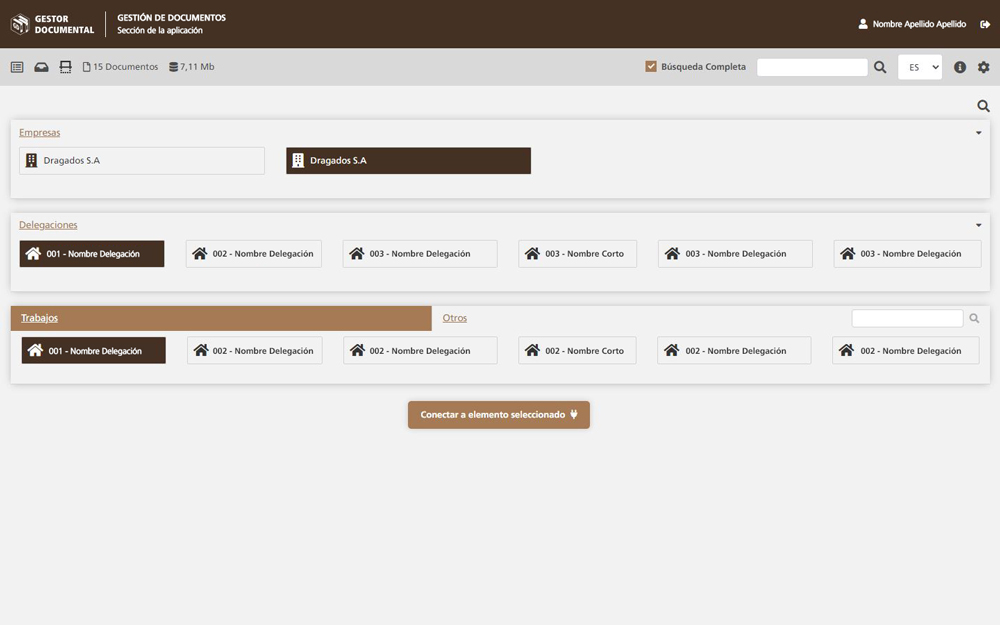Open the inbox tray icon
The width and height of the screenshot is (1000, 625).
41,67
